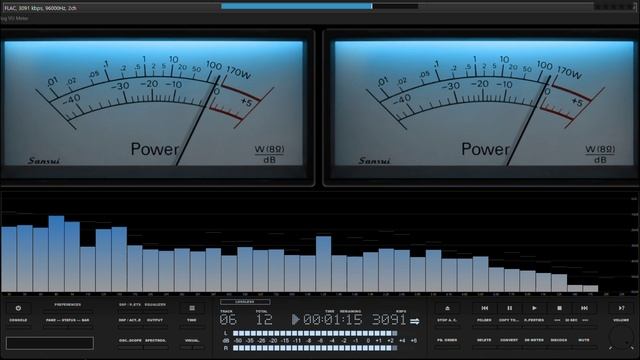Image resolution: width=640 pixels, height=360 pixels.
Task: Click the blue seek bar at top
Action: [x=296, y=6]
